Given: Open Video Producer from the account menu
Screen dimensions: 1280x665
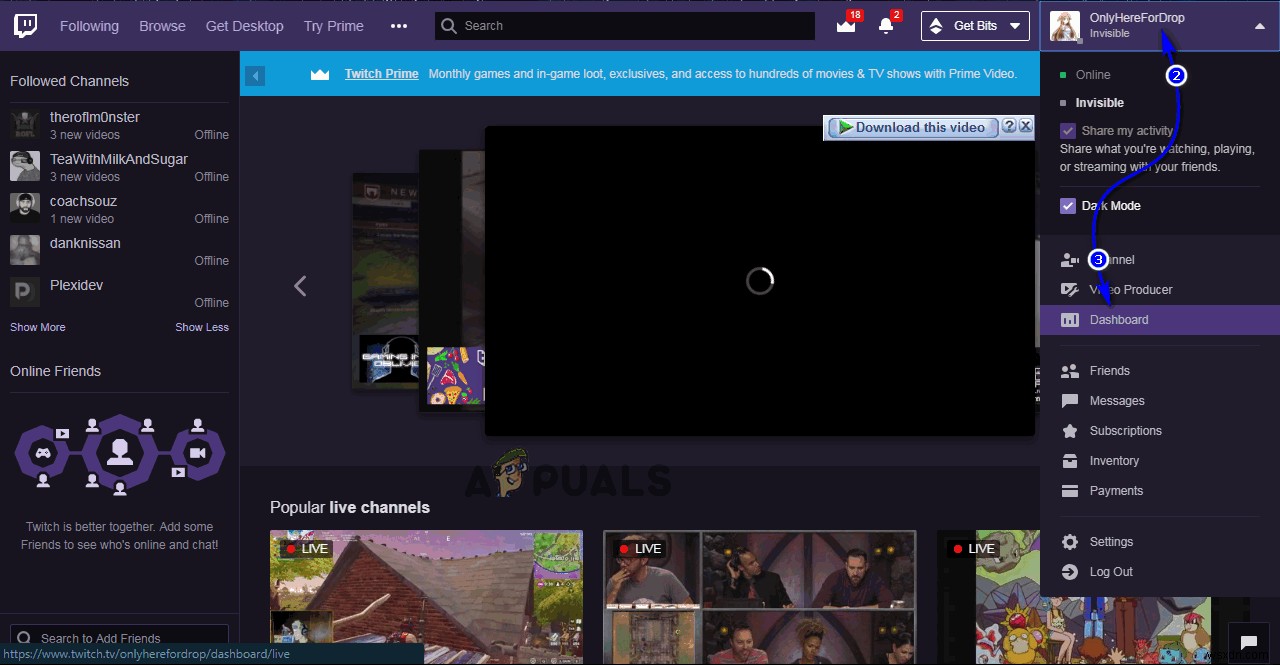Looking at the screenshot, I should click(1131, 289).
